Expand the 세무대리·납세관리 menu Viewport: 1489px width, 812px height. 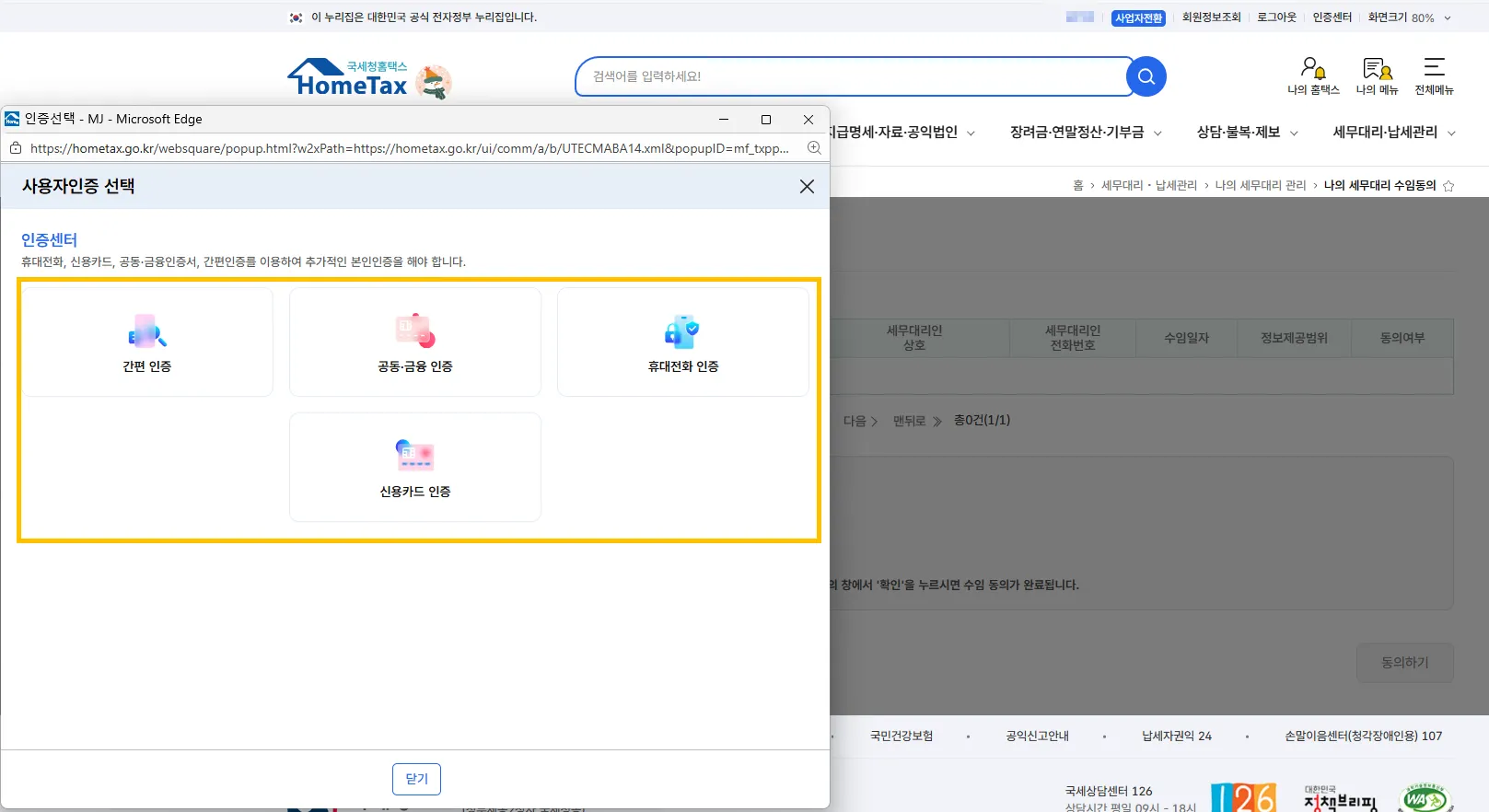pos(1394,133)
